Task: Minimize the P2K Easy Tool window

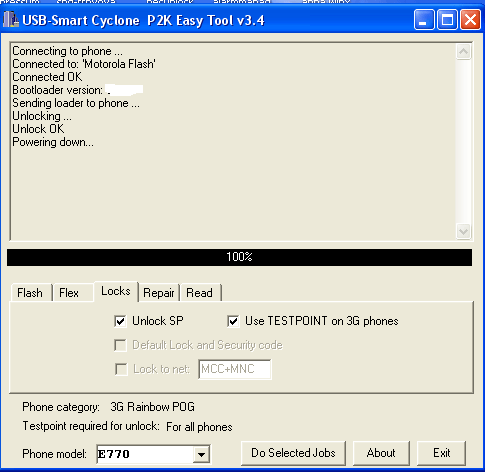Action: 424,20
